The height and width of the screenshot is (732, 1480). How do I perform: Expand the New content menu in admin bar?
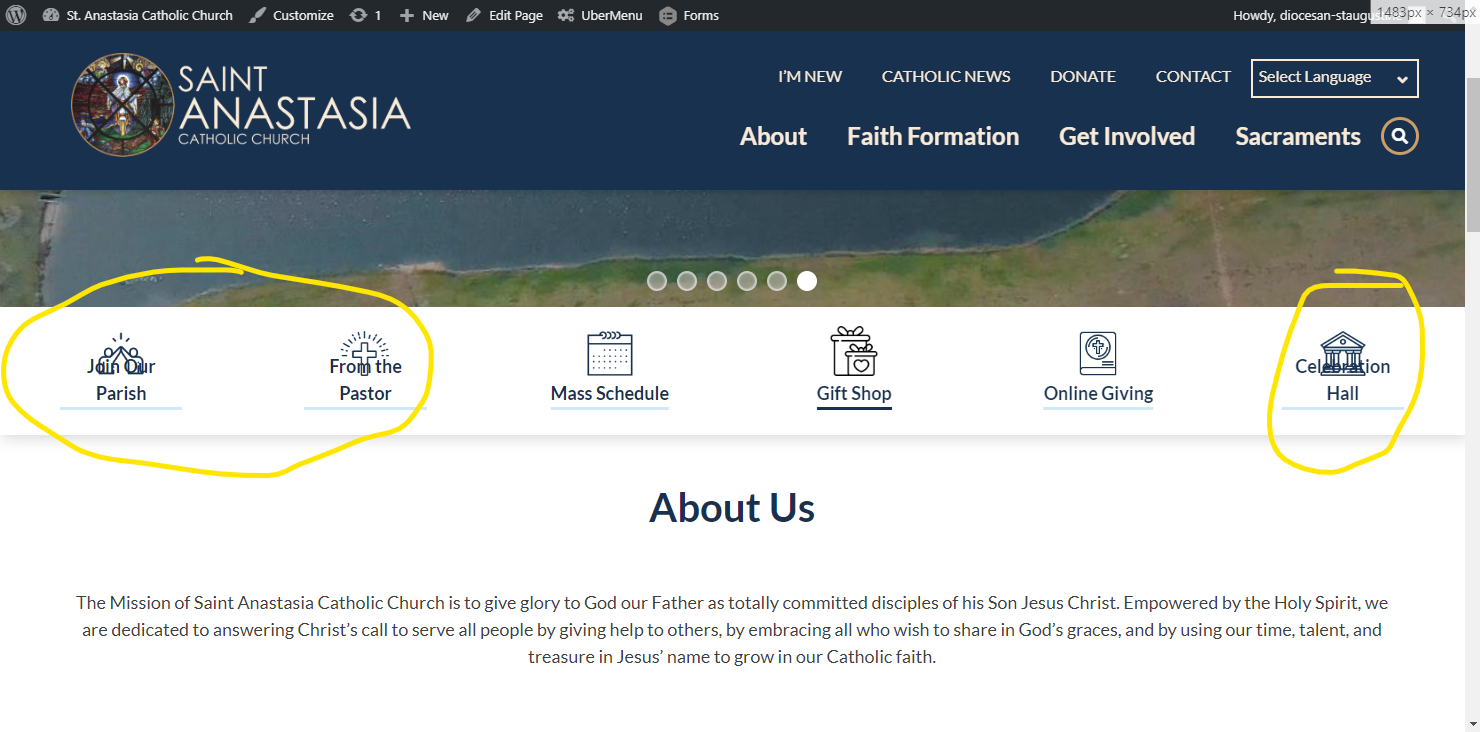424,15
